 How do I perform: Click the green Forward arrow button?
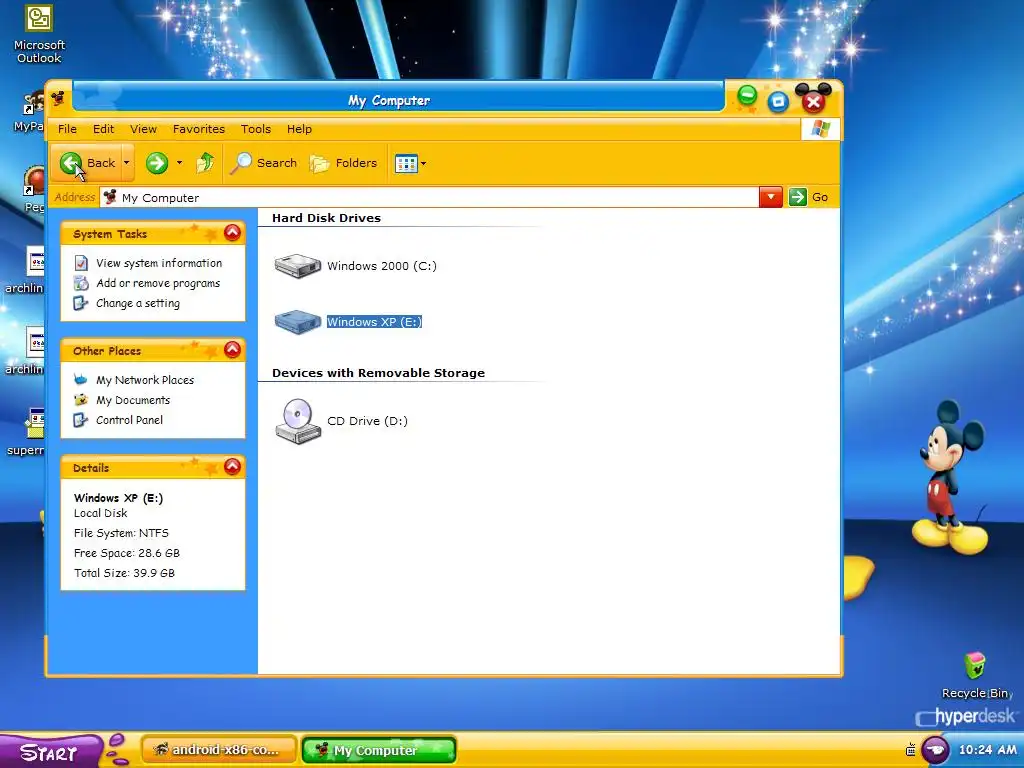coord(157,163)
